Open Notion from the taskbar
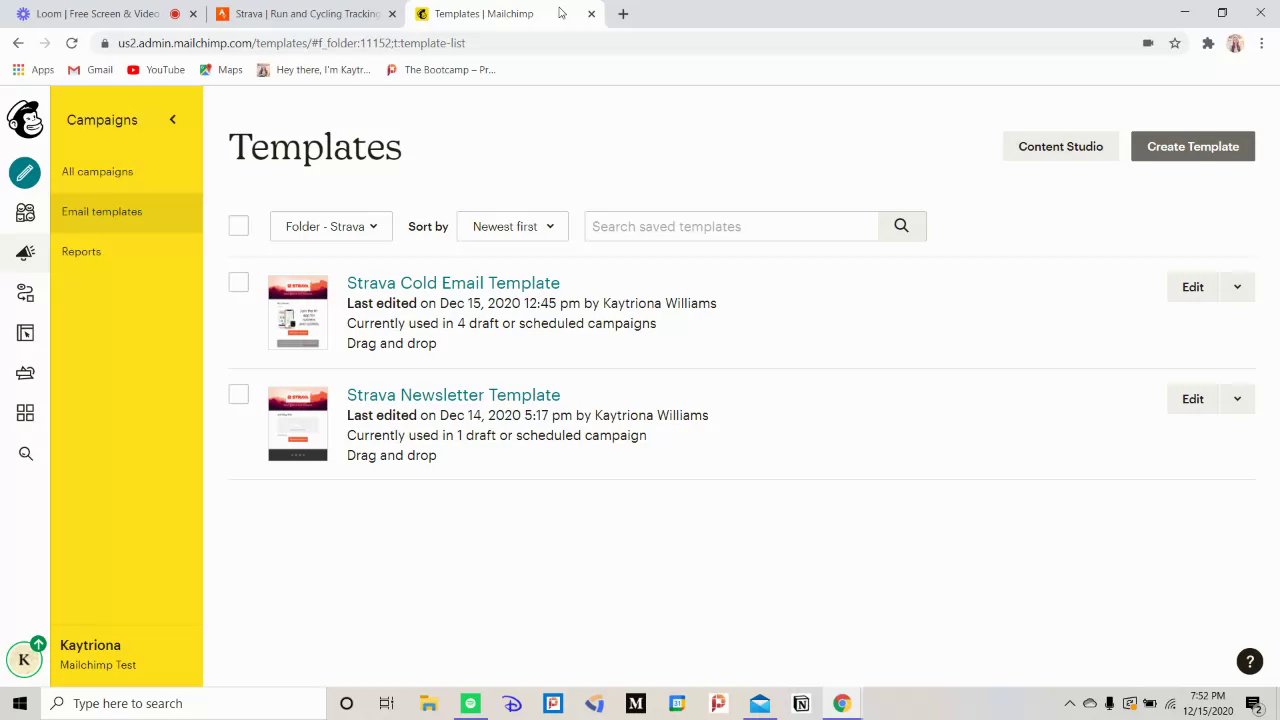 [x=800, y=703]
